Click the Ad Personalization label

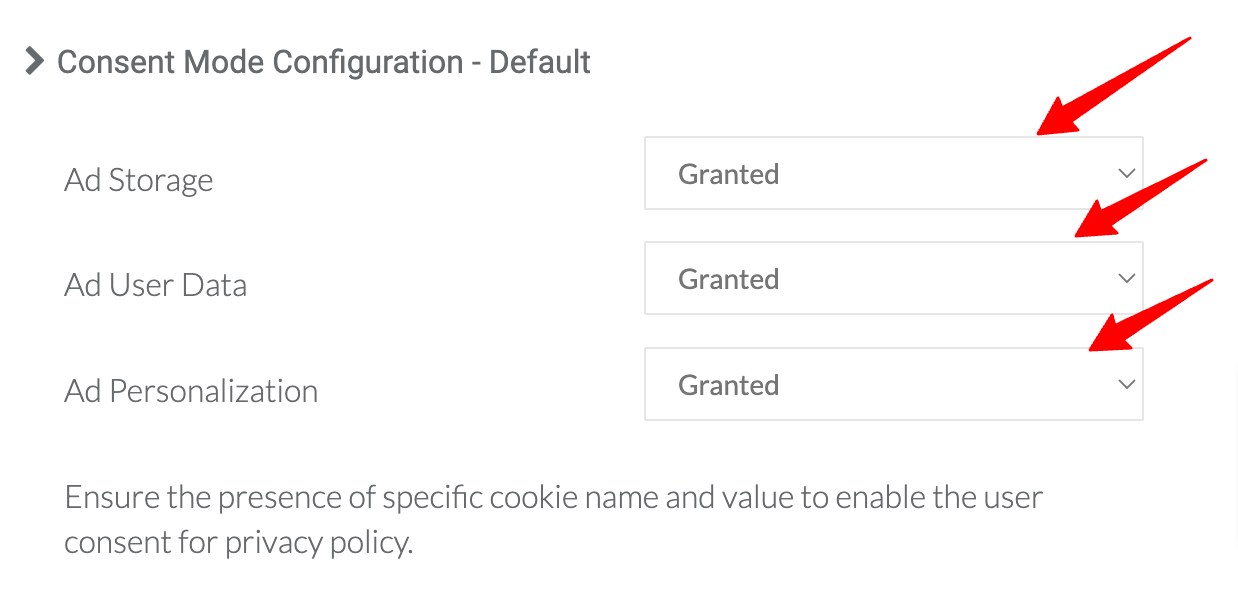190,391
